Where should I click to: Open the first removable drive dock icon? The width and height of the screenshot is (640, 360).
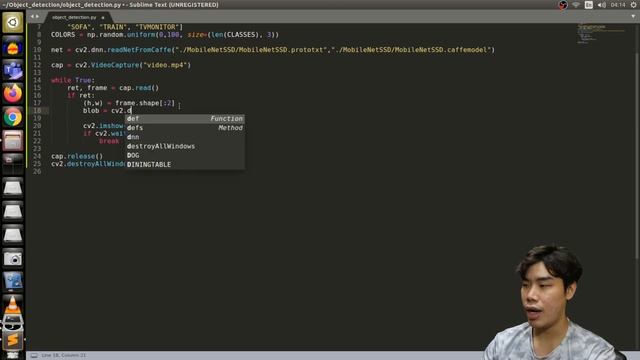point(13,188)
